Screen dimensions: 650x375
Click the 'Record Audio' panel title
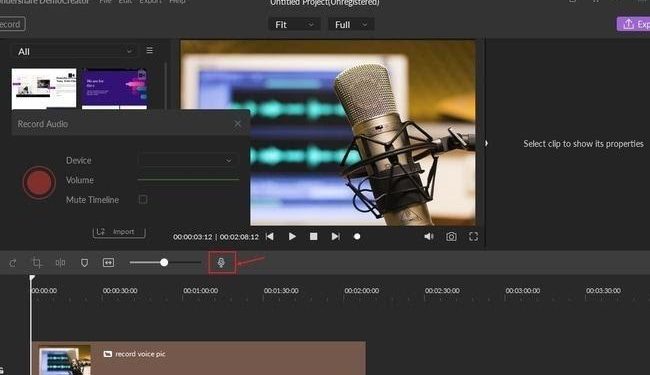[x=43, y=124]
